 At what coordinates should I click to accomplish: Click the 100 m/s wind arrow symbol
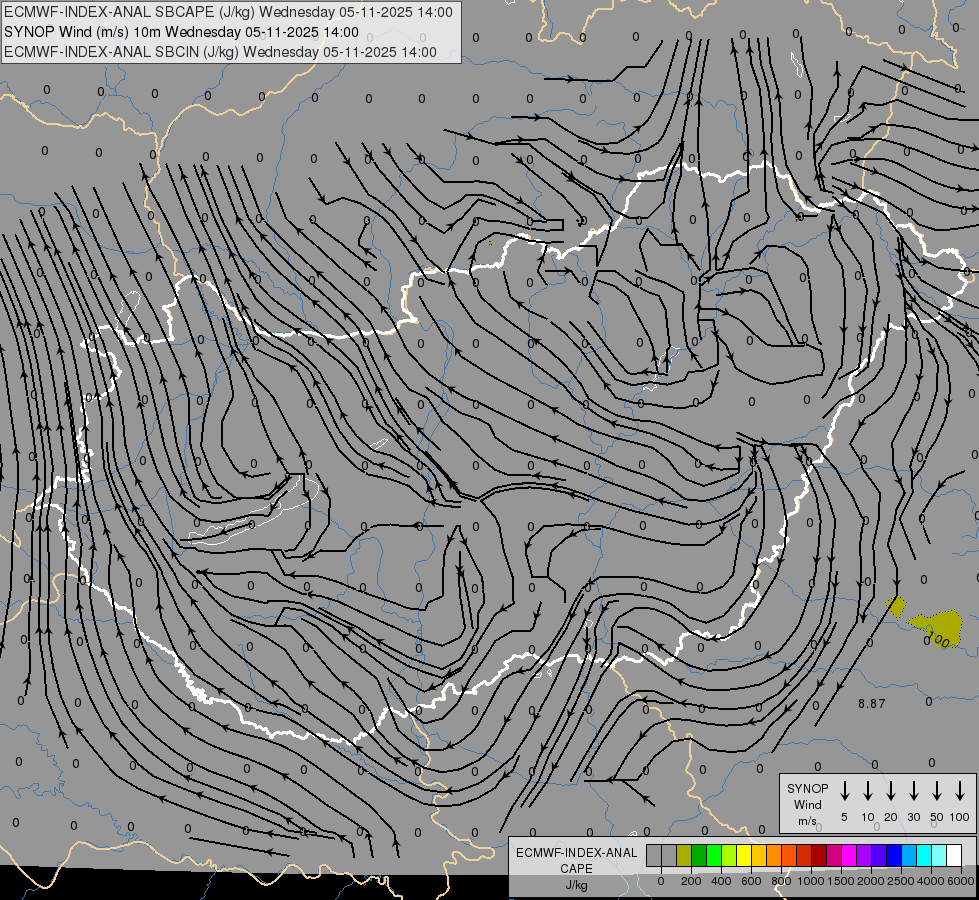pyautogui.click(x=960, y=791)
